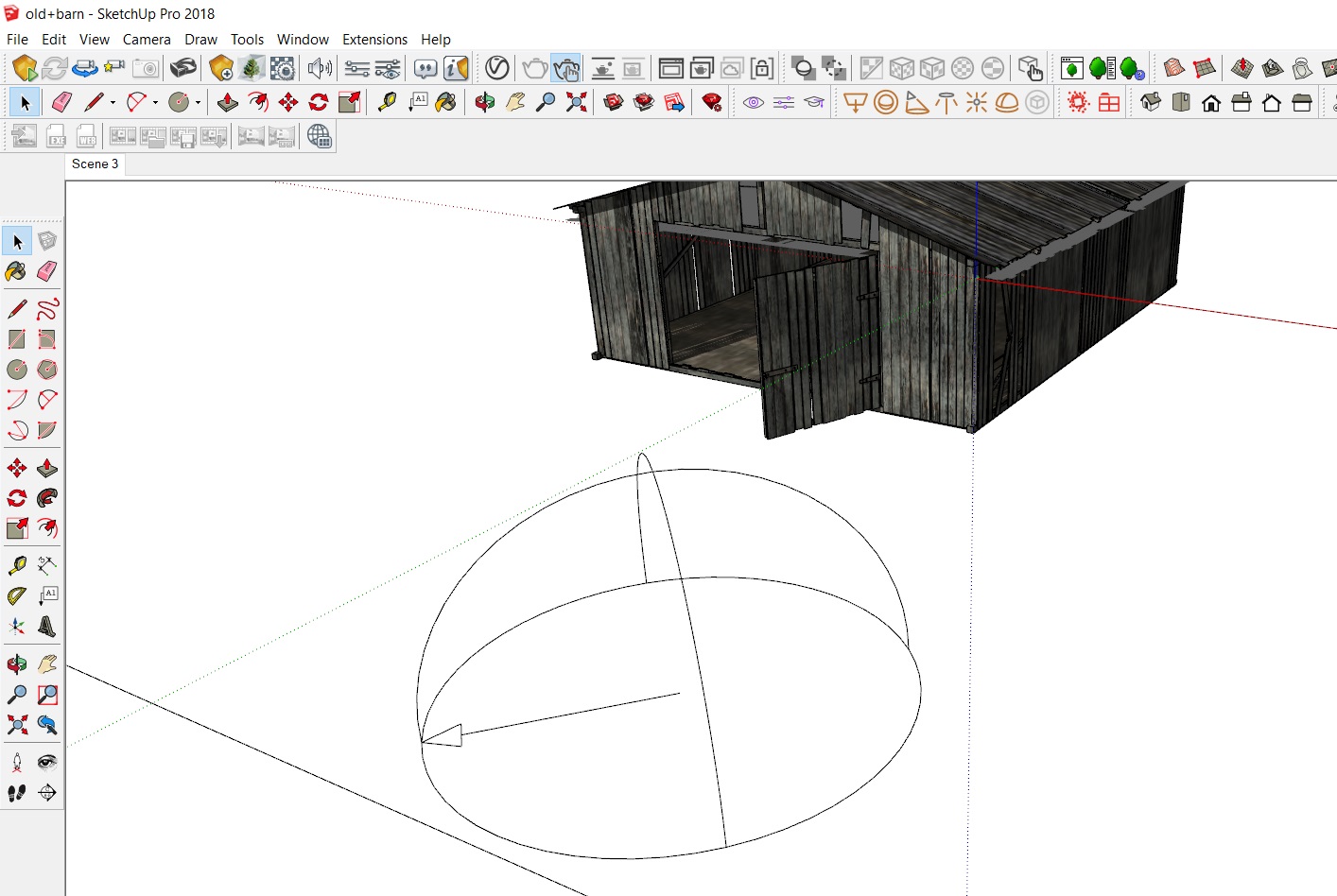Image resolution: width=1337 pixels, height=896 pixels.
Task: Choose the Previous view tool
Action: tap(47, 725)
